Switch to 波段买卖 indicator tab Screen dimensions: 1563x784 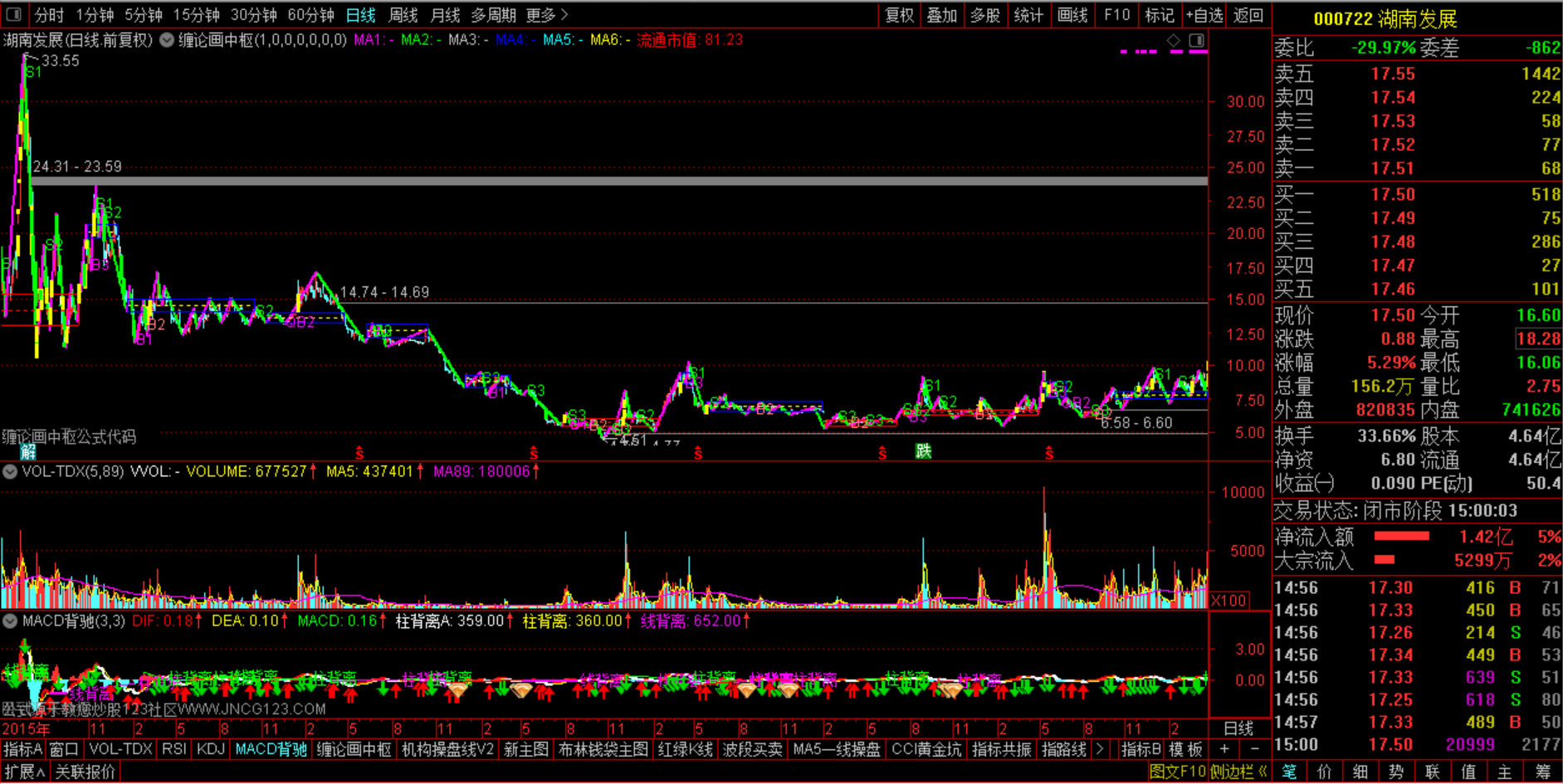(x=753, y=749)
